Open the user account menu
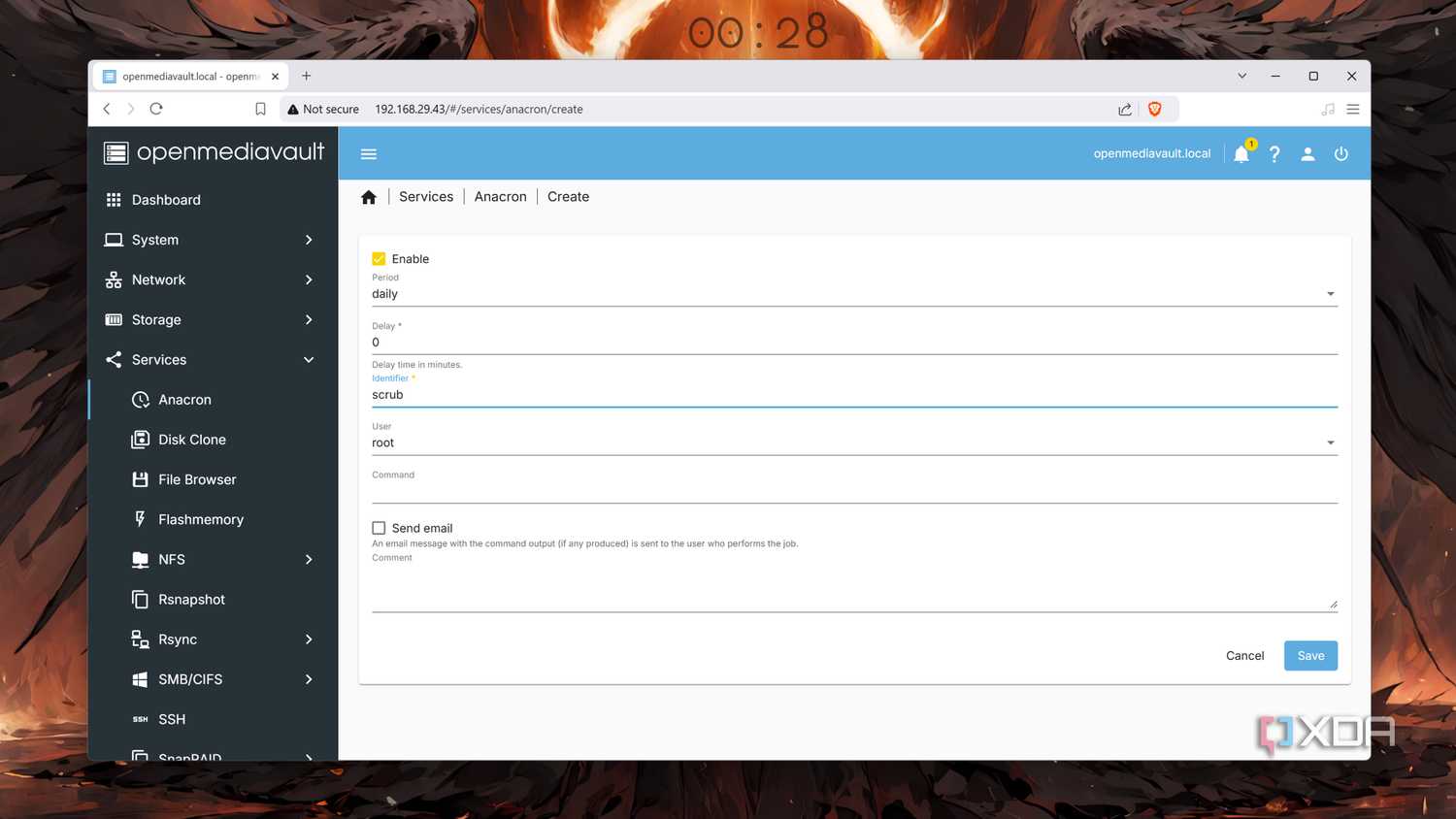 point(1307,153)
